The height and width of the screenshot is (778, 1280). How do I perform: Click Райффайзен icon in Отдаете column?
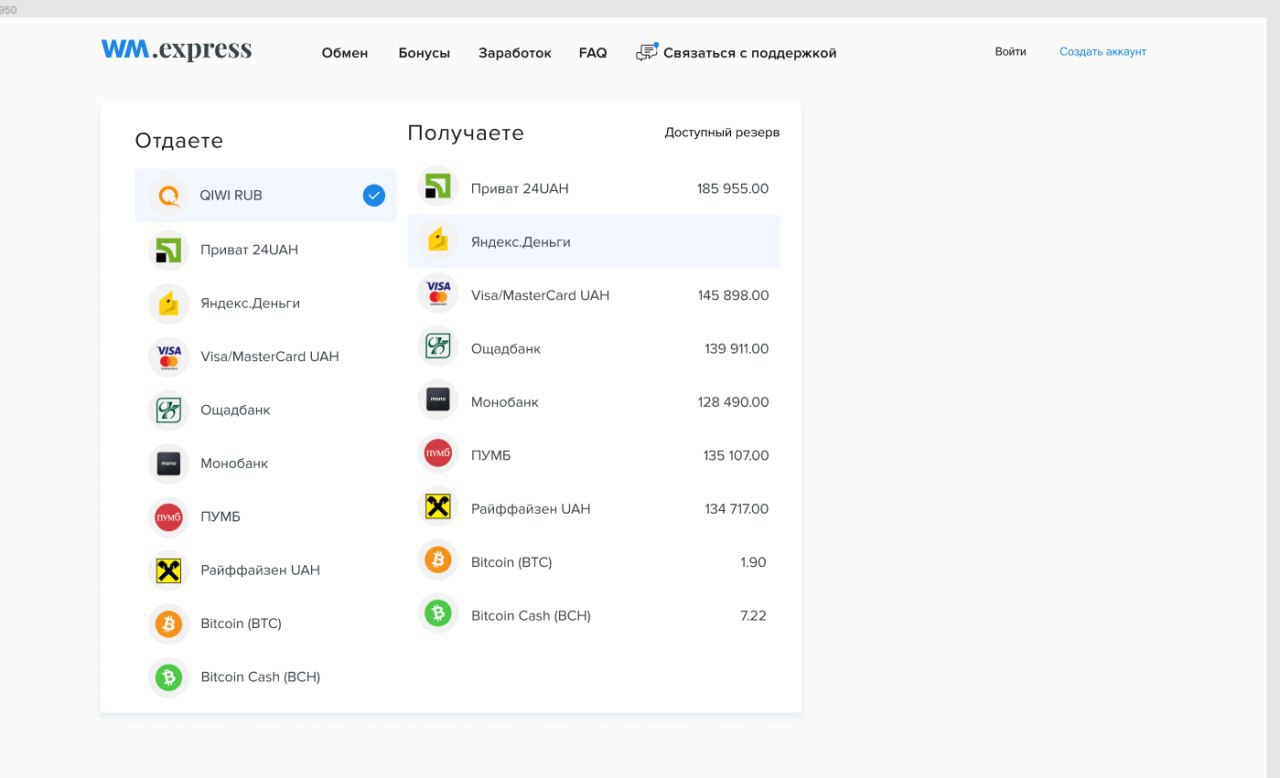pyautogui.click(x=169, y=570)
